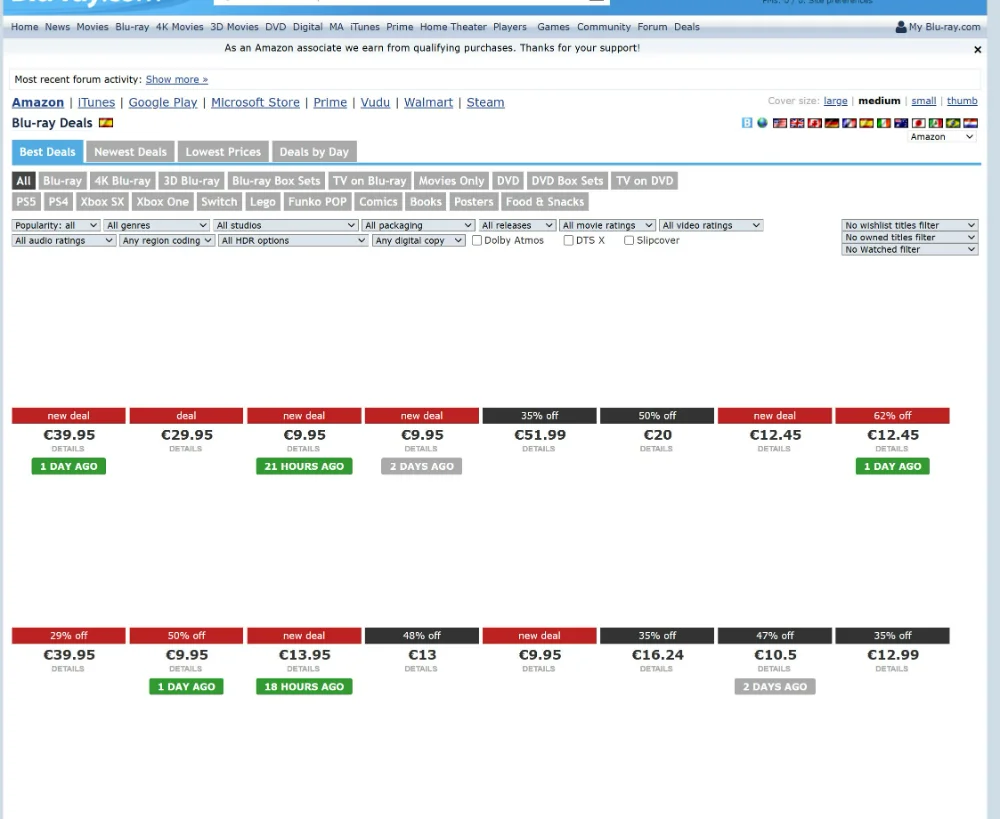
Task: Click the blue B icon beside the globe
Action: (x=746, y=123)
